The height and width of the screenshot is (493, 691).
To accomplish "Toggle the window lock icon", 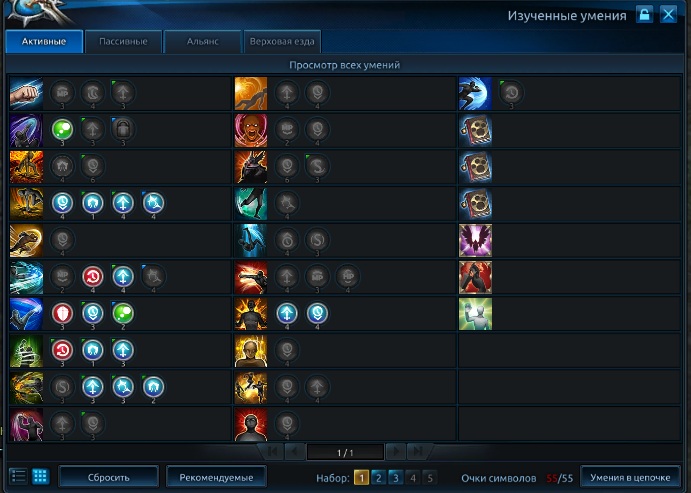I will [x=644, y=15].
